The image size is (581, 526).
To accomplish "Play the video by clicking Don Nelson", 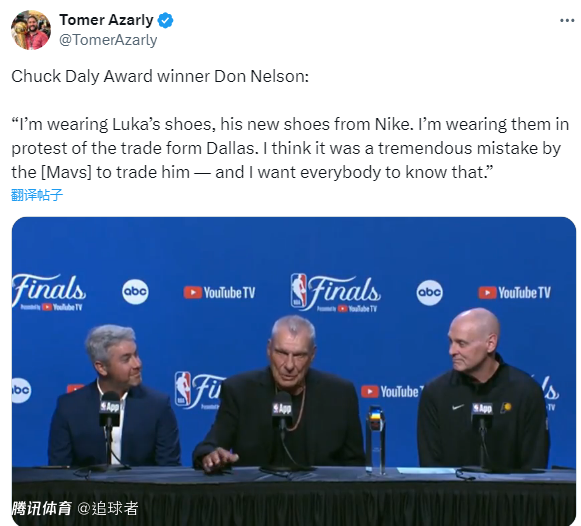I will [x=278, y=393].
